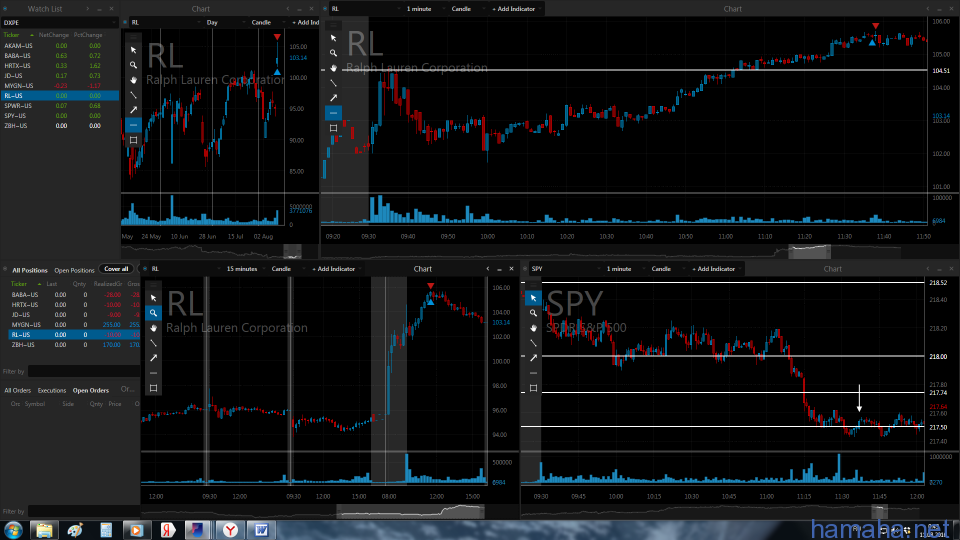Select HRTX-US row in positions table
This screenshot has width=960, height=540.
74,305
